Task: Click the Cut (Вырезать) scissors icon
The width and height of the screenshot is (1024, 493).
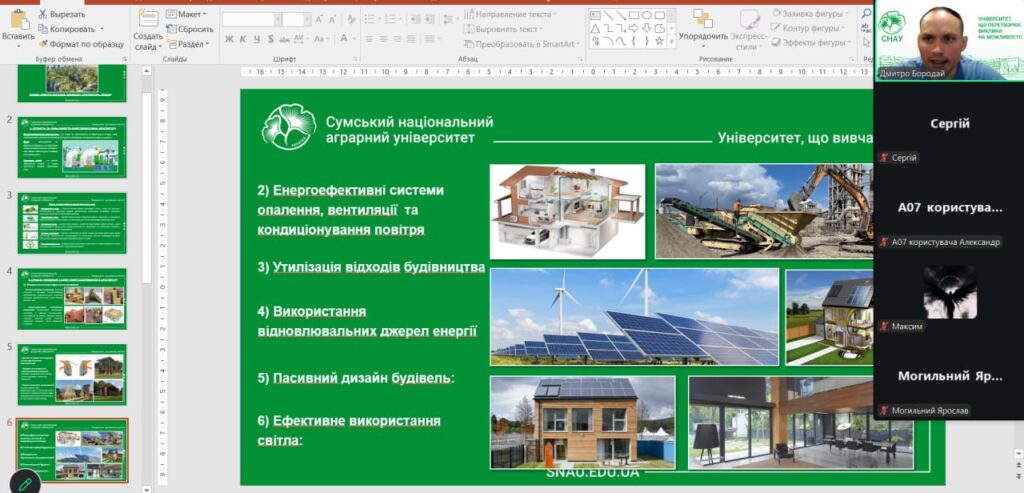Action: [x=43, y=15]
